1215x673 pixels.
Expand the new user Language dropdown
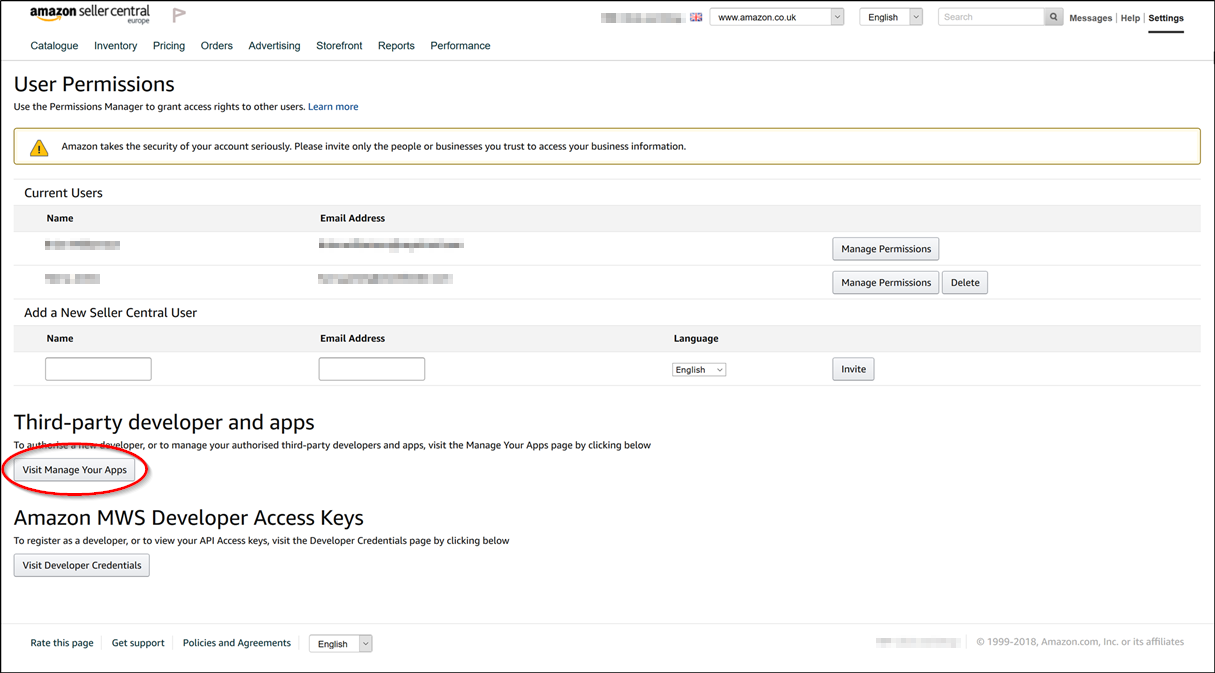click(x=698, y=369)
